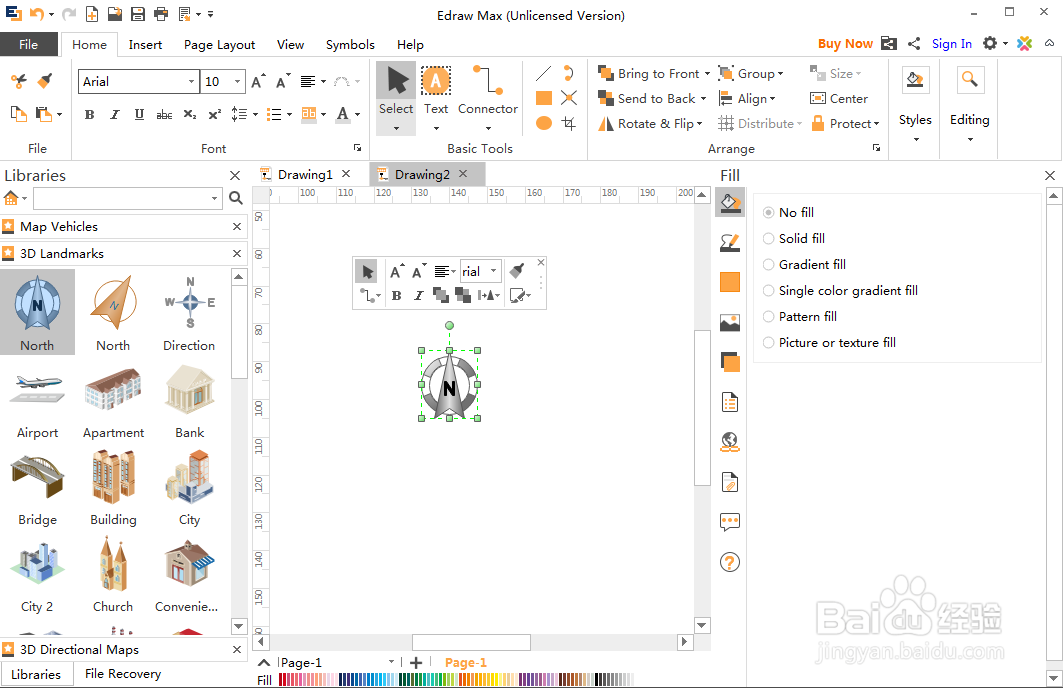
Task: Choose the Select pointer tool
Action: pyautogui.click(x=396, y=98)
